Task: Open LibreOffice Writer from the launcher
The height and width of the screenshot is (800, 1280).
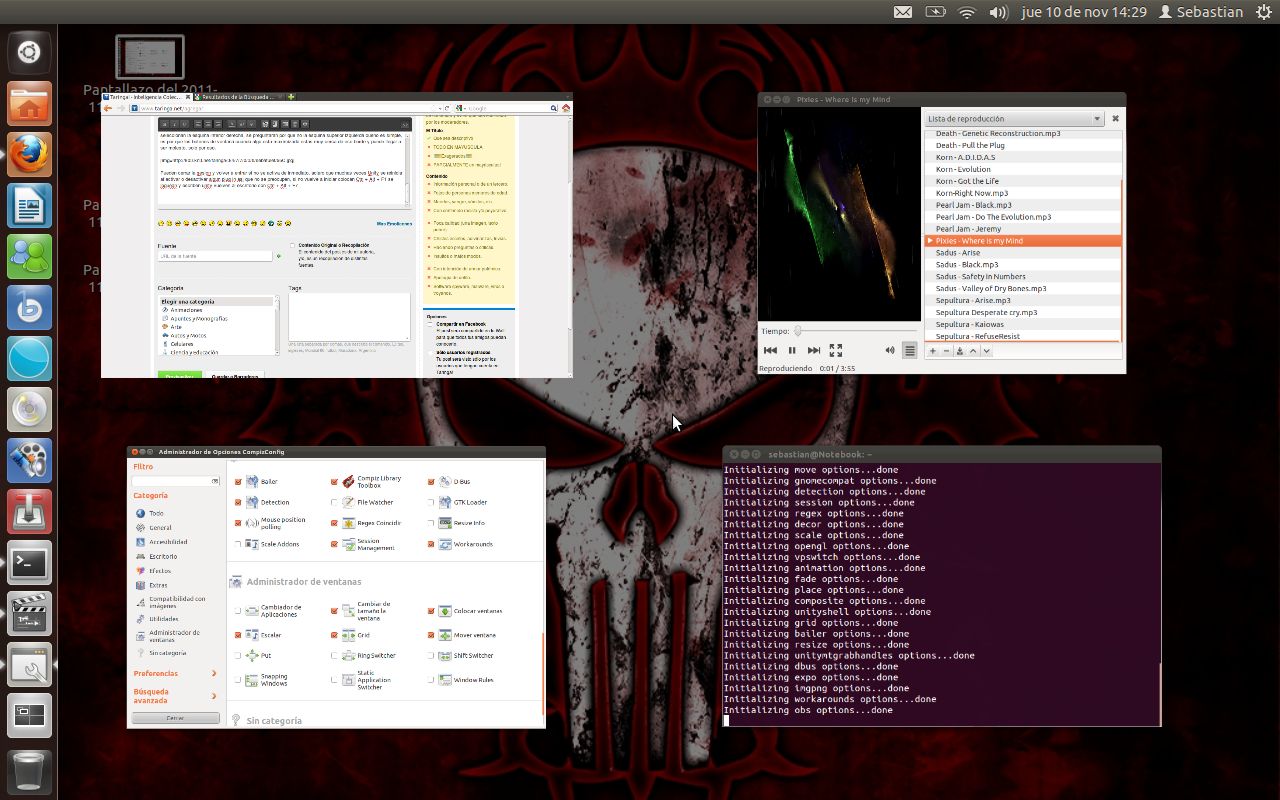Action: [29, 206]
